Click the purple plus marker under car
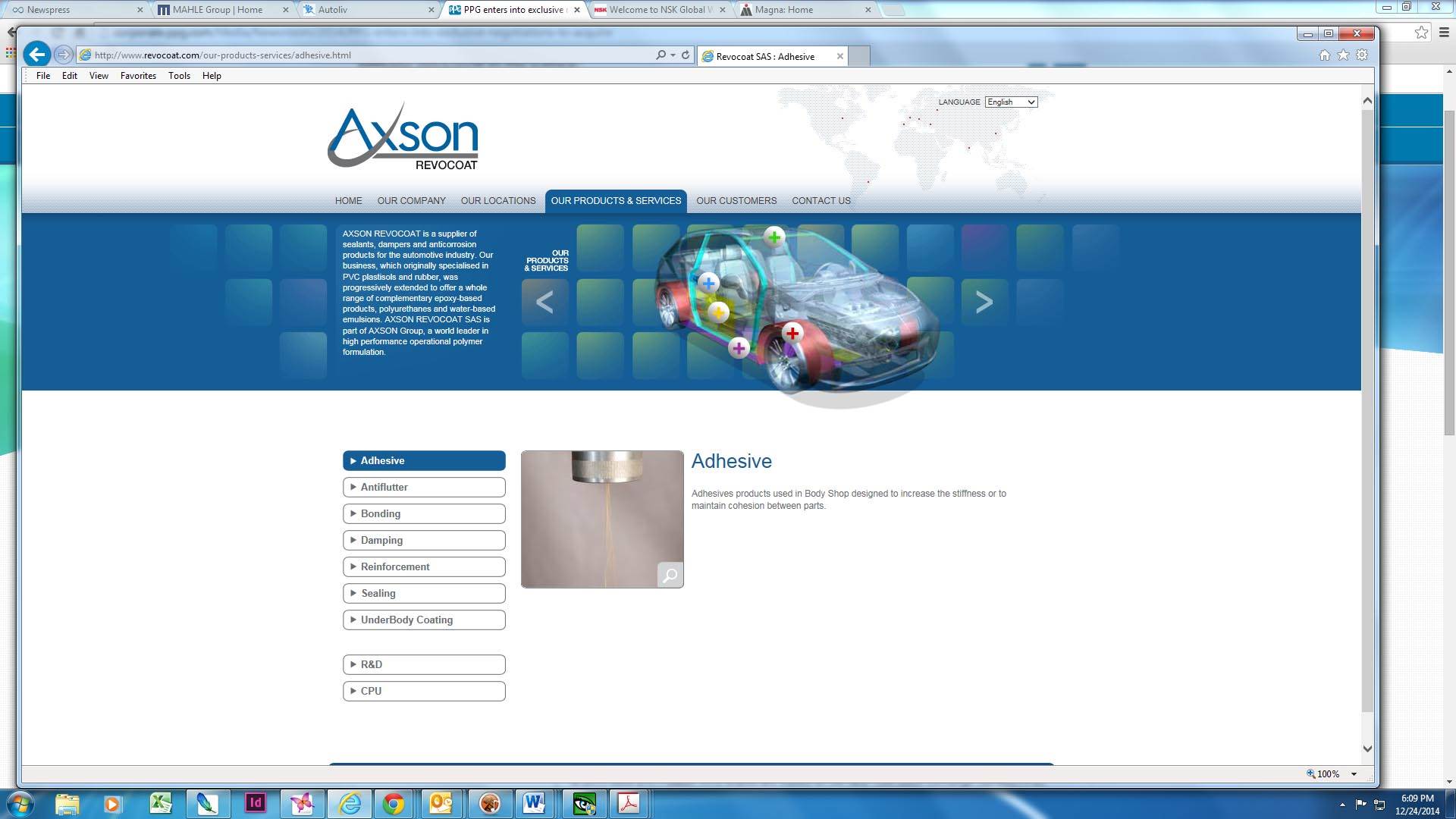The image size is (1456, 819). pyautogui.click(x=739, y=348)
